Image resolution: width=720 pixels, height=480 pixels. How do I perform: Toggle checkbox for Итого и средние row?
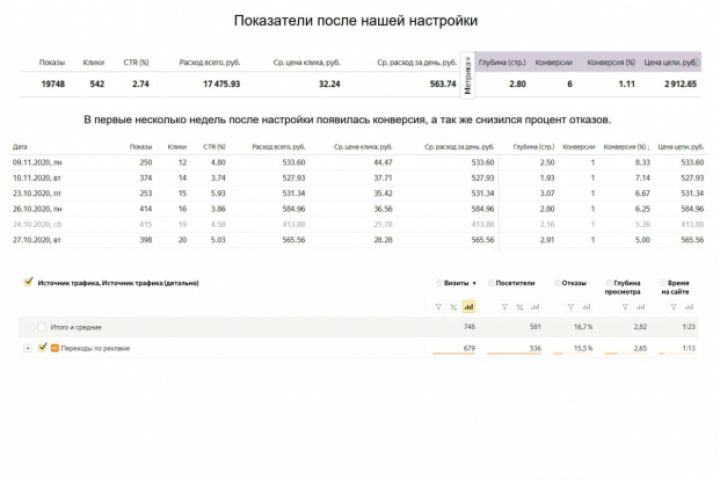click(x=42, y=327)
